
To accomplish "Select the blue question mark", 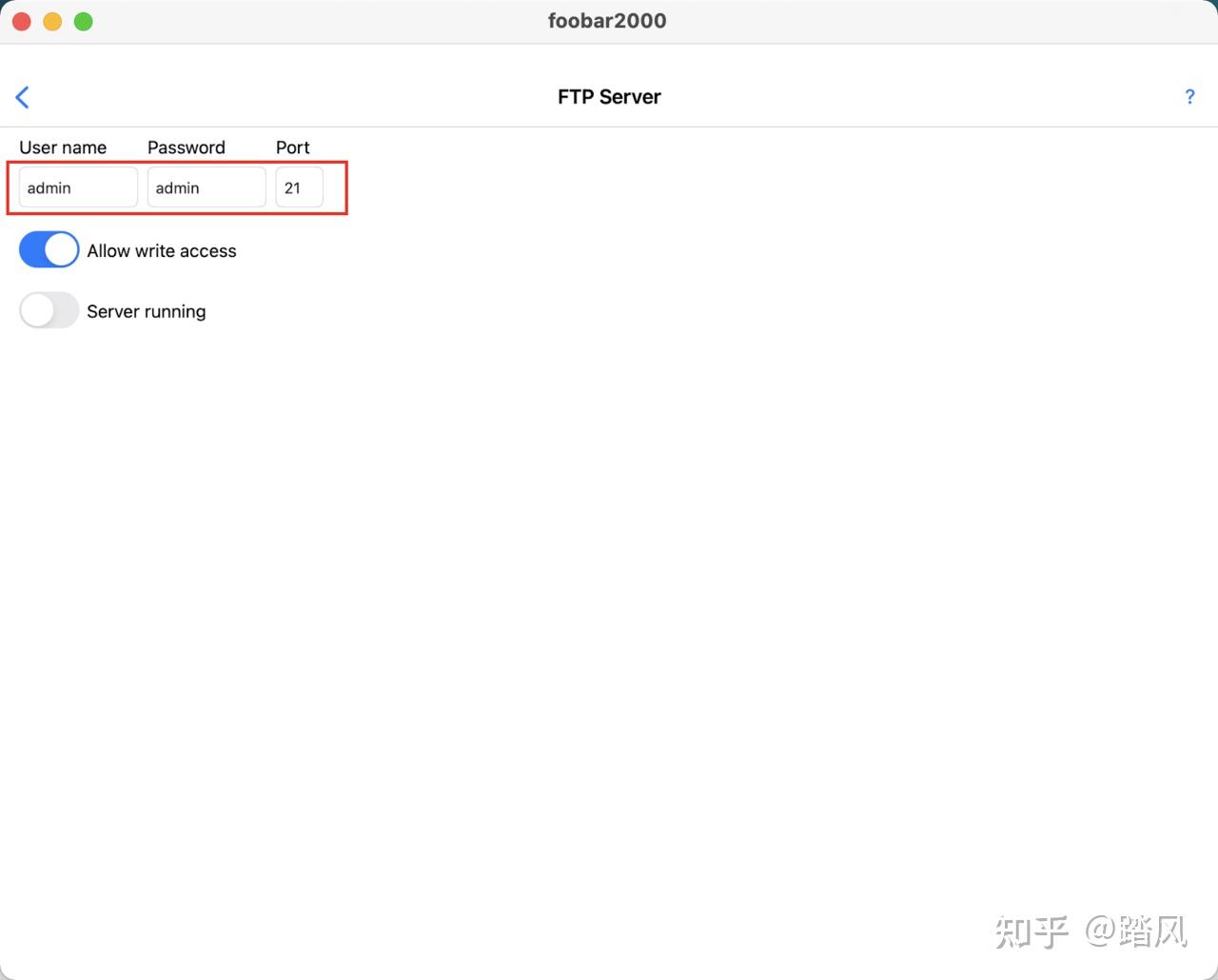I will click(x=1189, y=96).
